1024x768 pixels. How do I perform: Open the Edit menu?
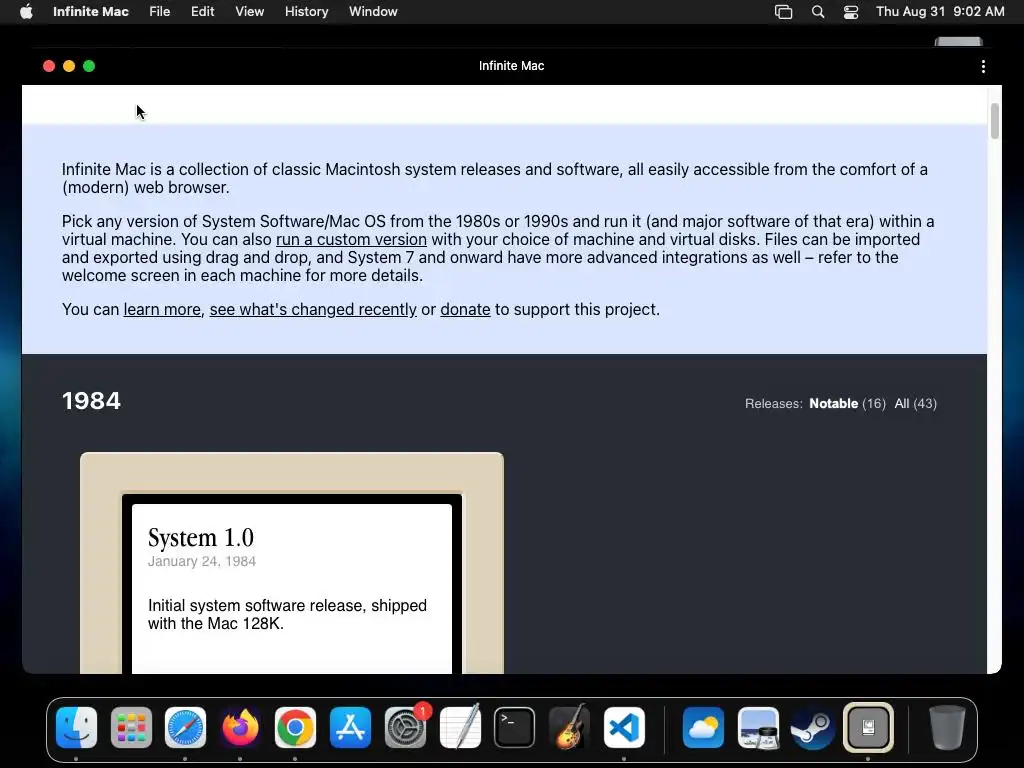click(x=202, y=12)
